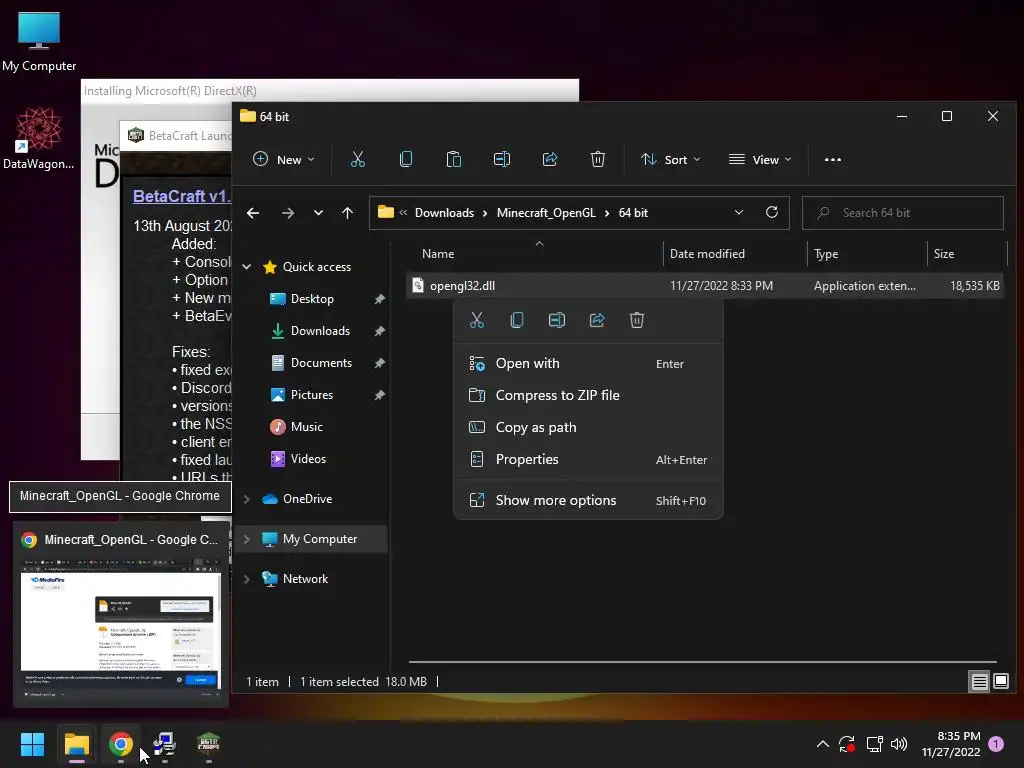Click the Google Chrome taskbar icon
The image size is (1024, 768).
[121, 744]
